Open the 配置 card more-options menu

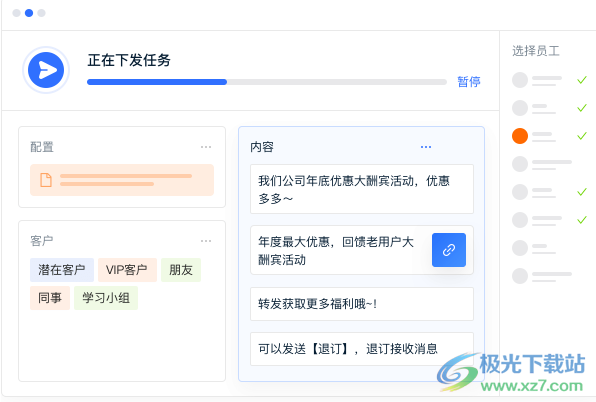(206, 147)
